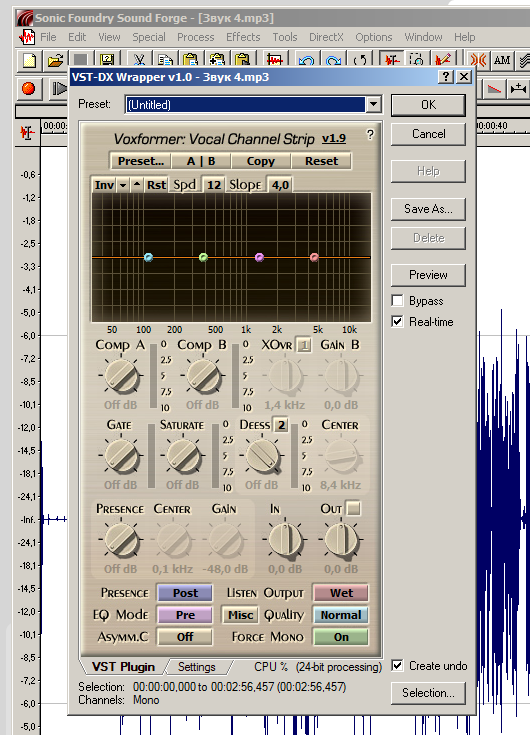Screen dimensions: 530x735
Task: Select the Magnify tool in the toolbar
Action: (x=416, y=60)
